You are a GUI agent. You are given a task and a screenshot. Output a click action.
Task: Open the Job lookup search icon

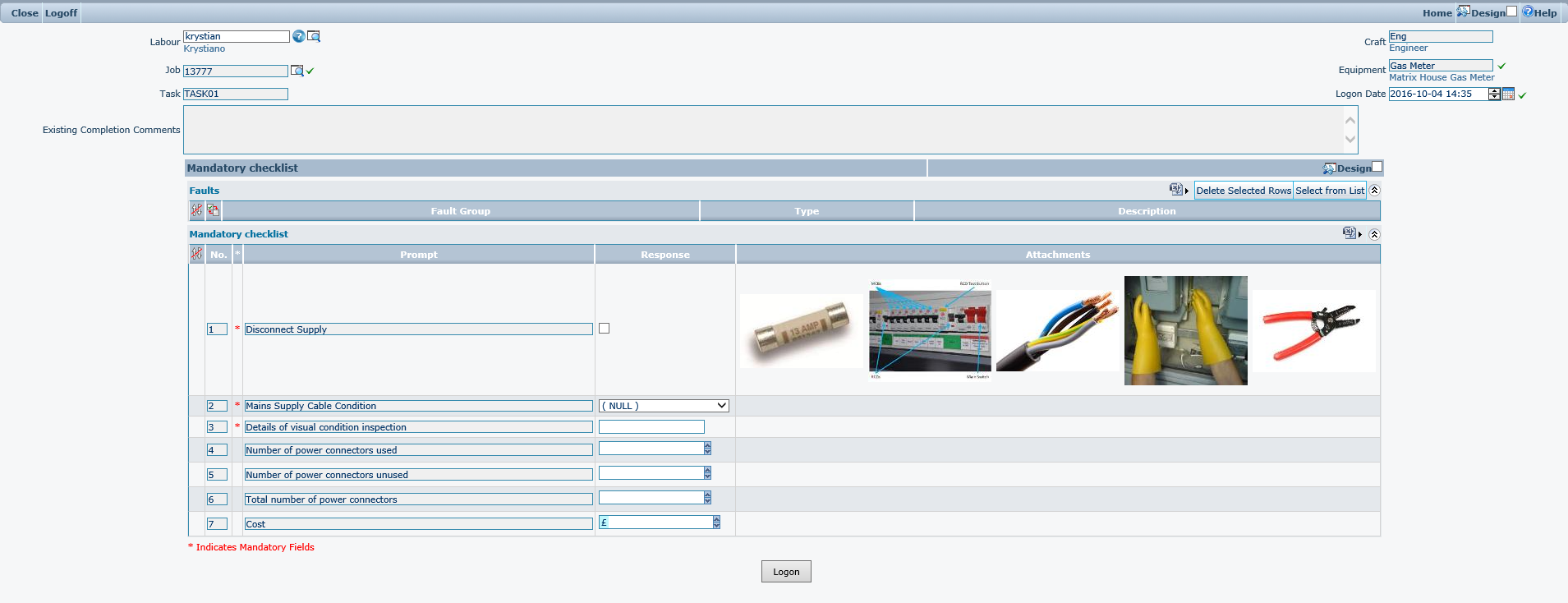297,71
